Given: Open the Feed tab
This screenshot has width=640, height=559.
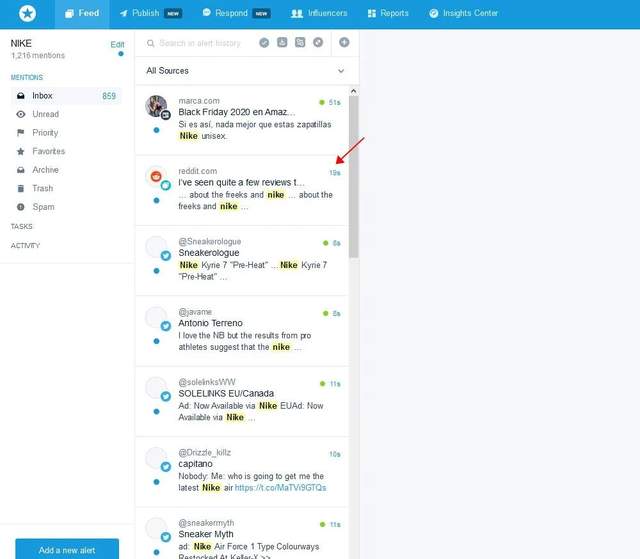Looking at the screenshot, I should tap(82, 14).
